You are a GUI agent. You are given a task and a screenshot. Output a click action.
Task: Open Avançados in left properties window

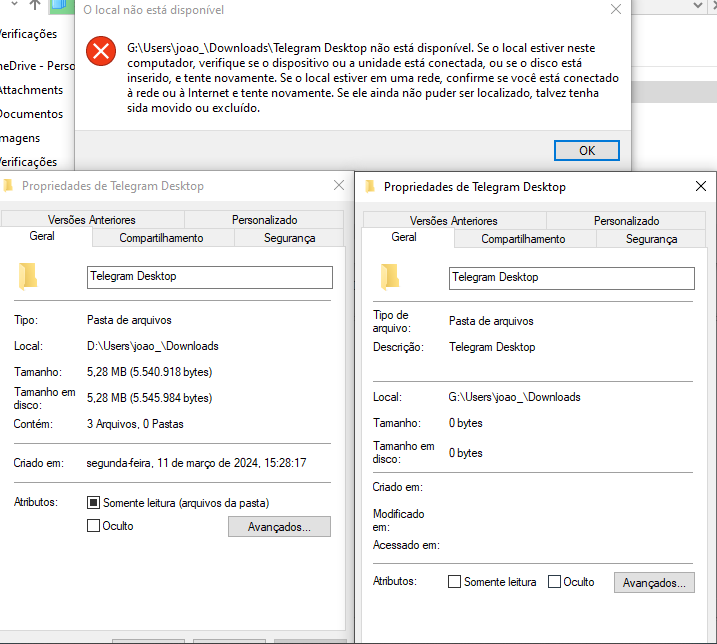tap(279, 526)
